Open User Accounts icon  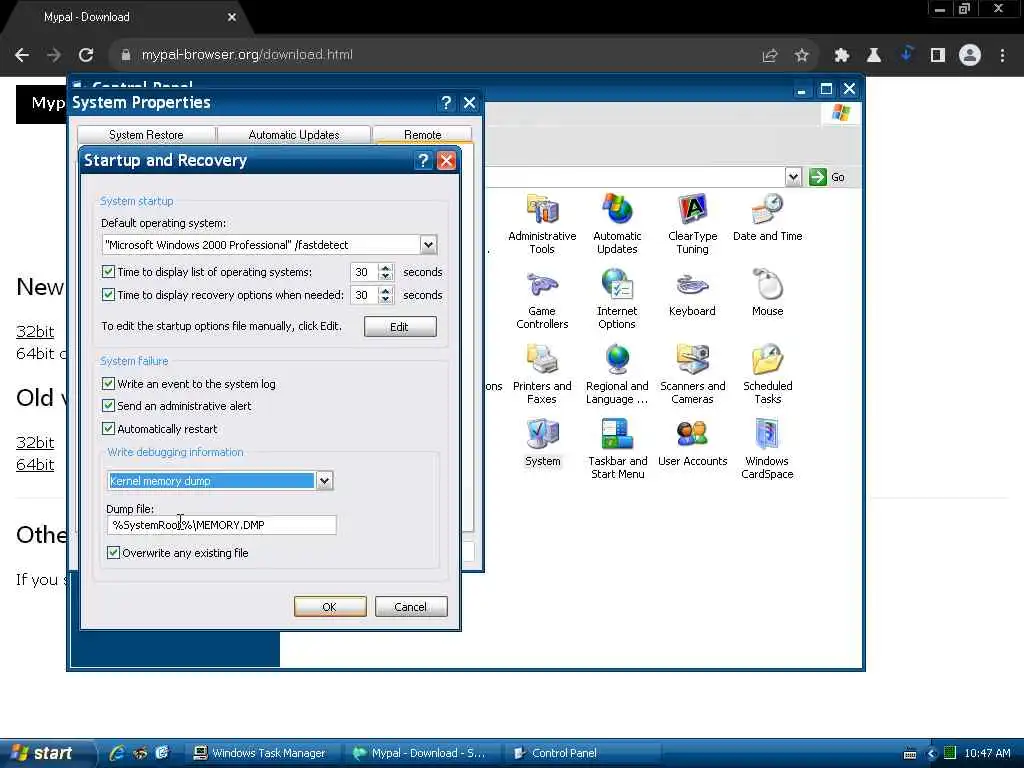pyautogui.click(x=692, y=443)
